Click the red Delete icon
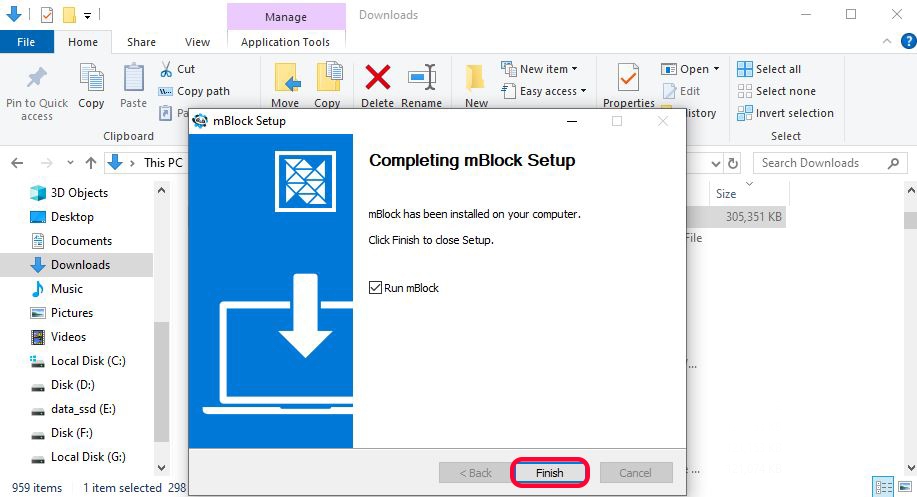Screen dimensions: 917x497 (377, 78)
